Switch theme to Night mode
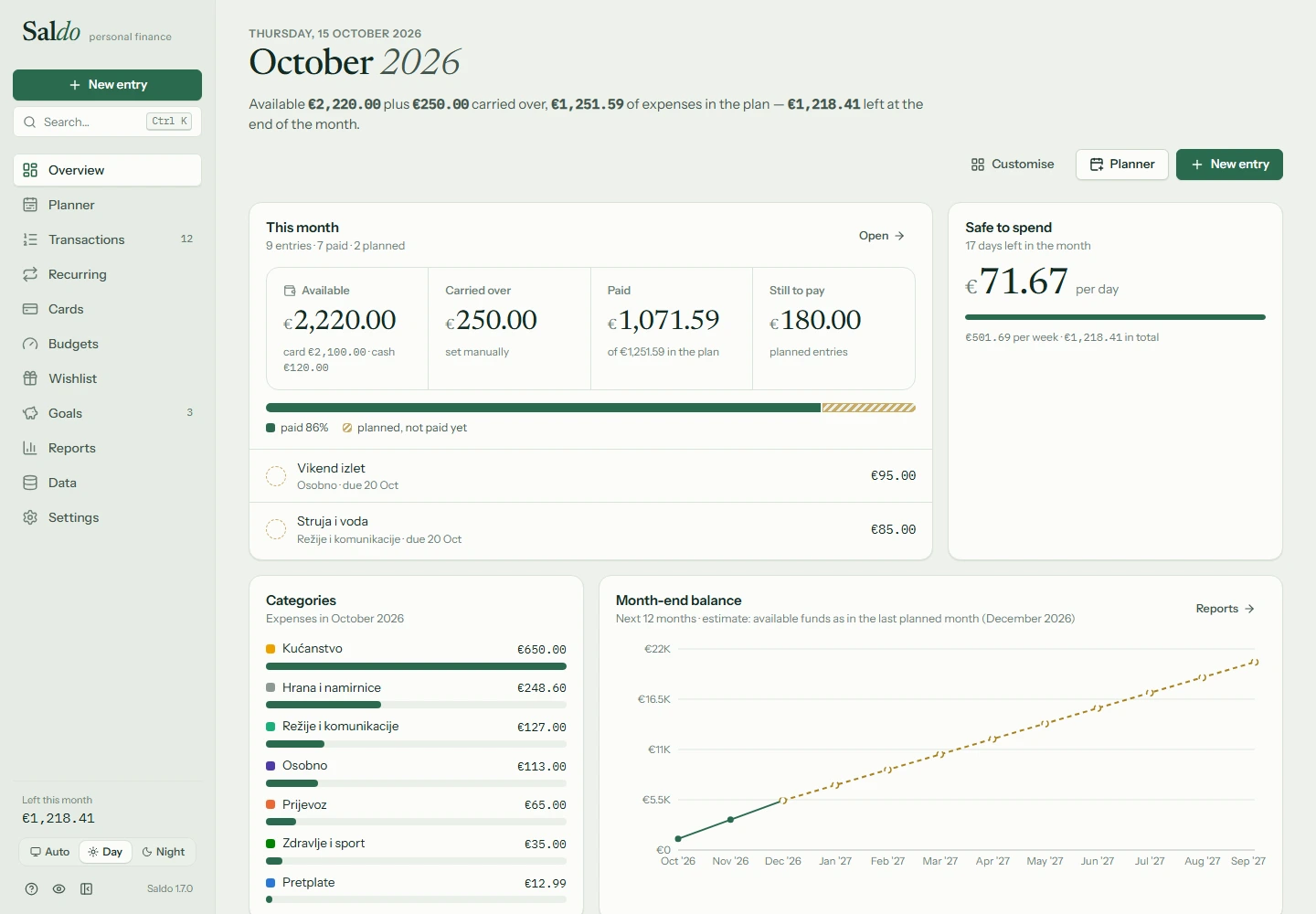The image size is (1316, 914). coord(164,852)
